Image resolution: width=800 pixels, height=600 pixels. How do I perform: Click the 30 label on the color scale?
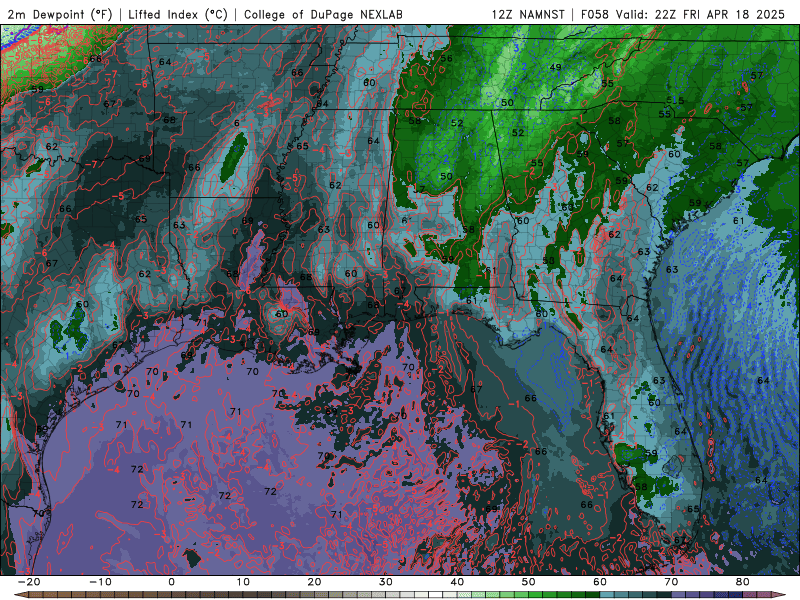[386, 582]
